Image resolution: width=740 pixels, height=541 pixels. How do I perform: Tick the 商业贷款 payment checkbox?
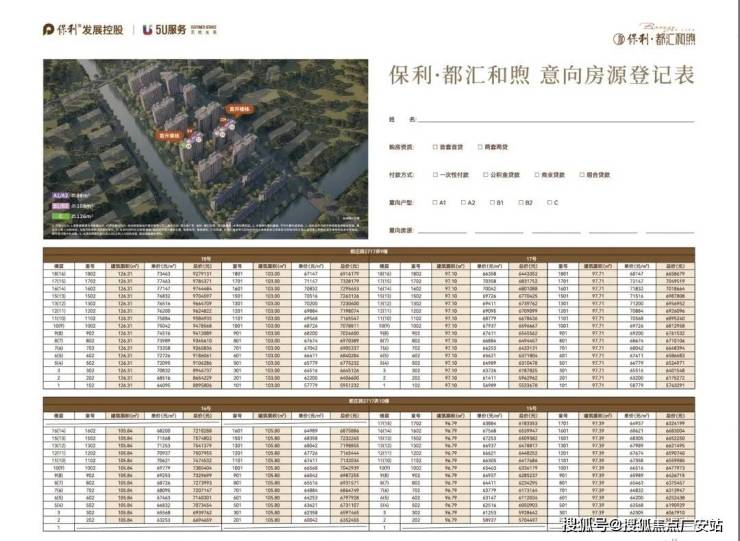pos(537,175)
